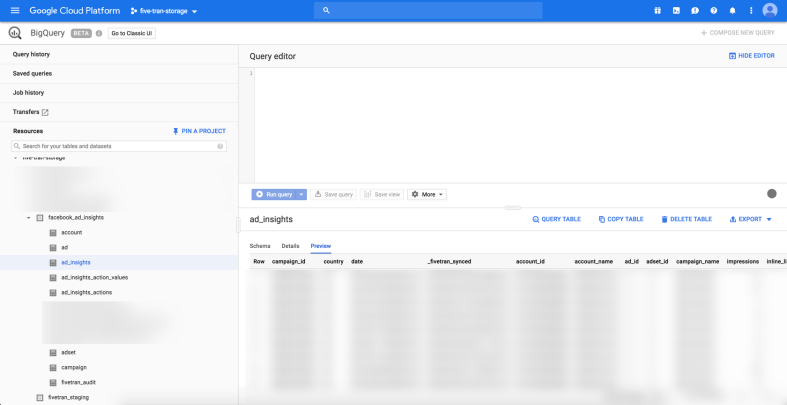Screen dimensions: 787x405
Task: Click the dataset icon beside facebook_ad_insights
Action: point(40,218)
